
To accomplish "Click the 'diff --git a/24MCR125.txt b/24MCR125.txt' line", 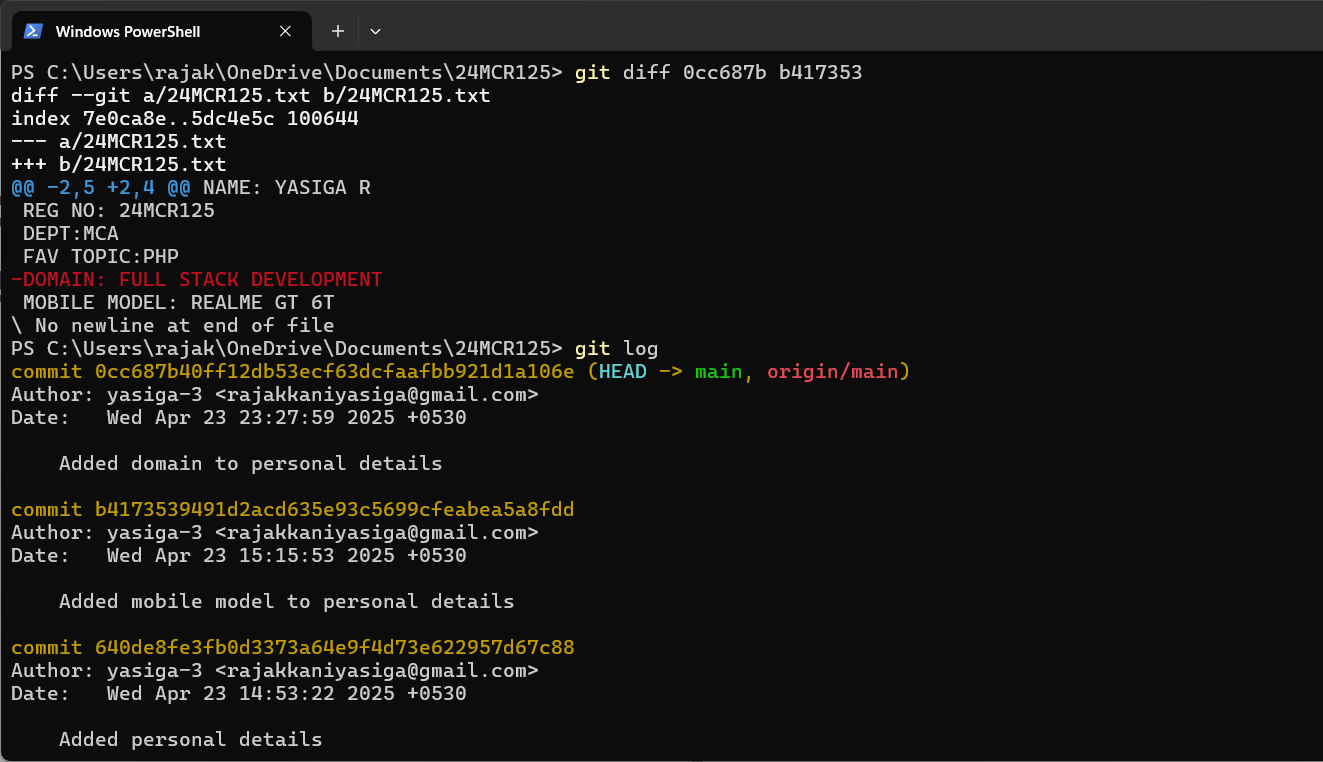I will (251, 96).
